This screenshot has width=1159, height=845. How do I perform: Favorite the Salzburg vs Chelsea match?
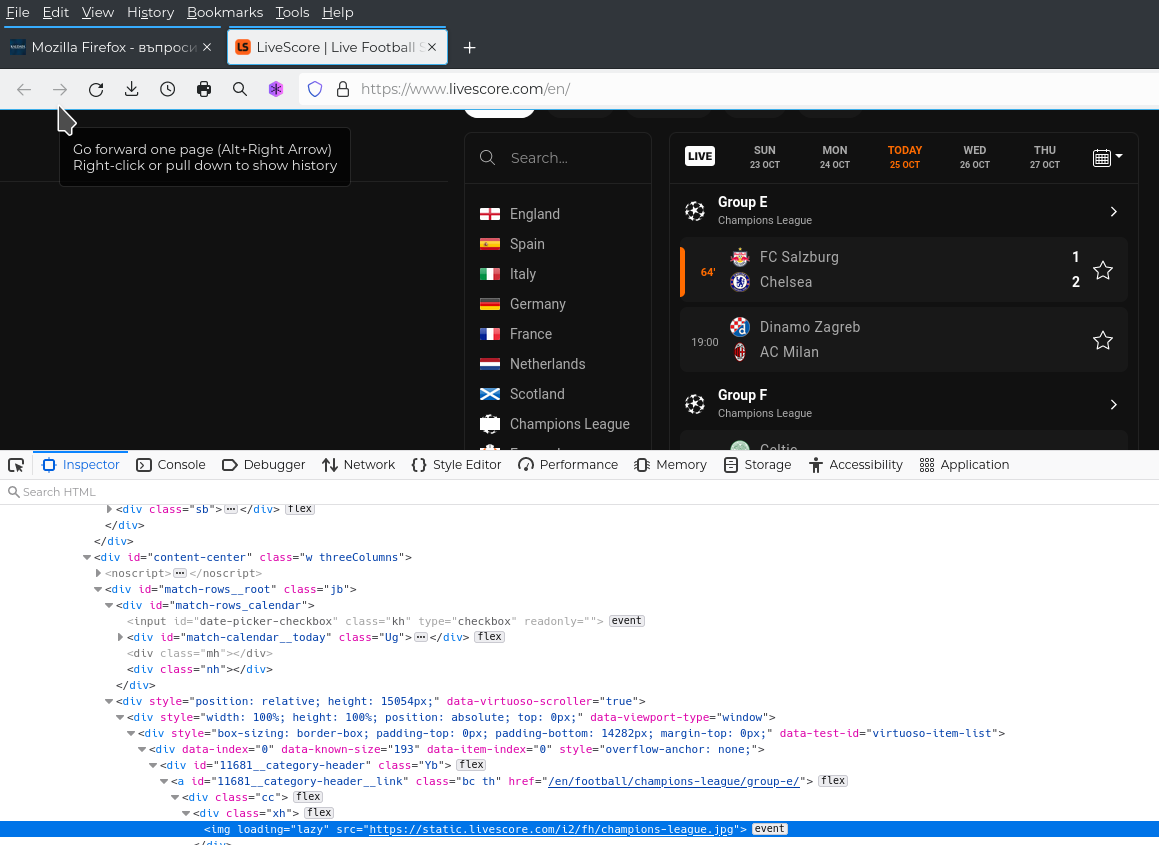click(x=1103, y=271)
